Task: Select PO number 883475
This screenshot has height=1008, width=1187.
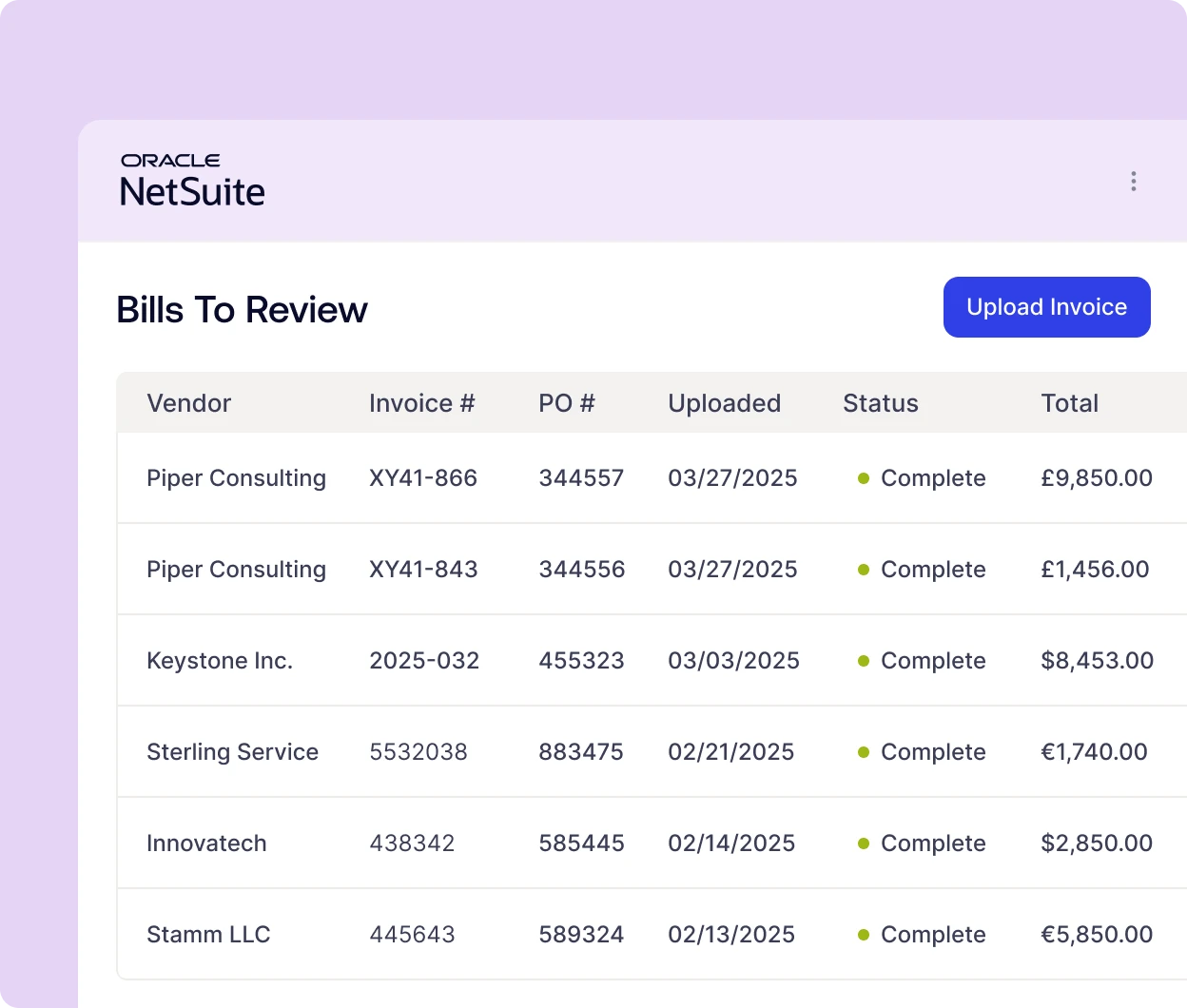Action: tap(580, 752)
